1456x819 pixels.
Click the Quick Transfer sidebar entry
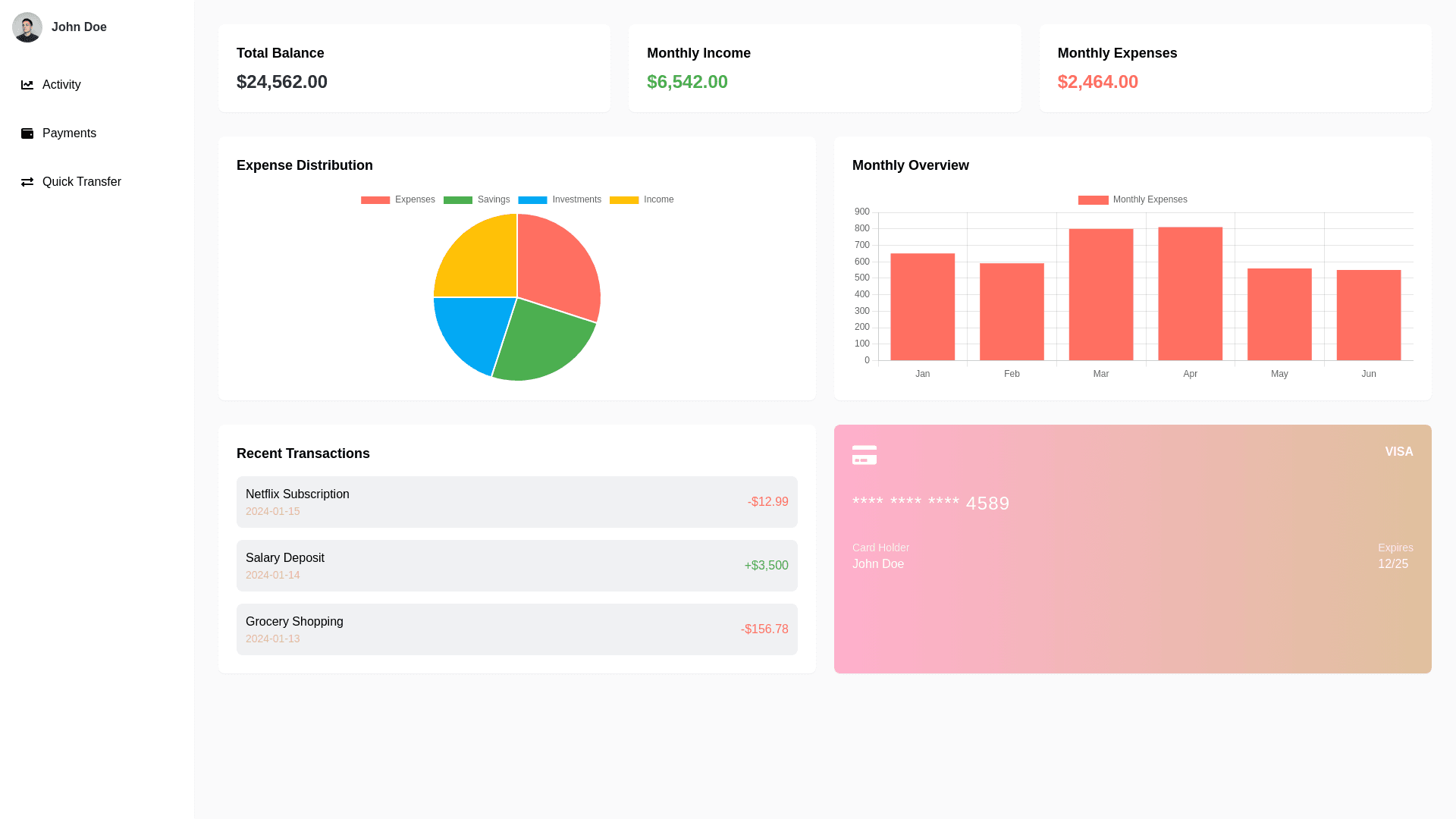pyautogui.click(x=81, y=182)
